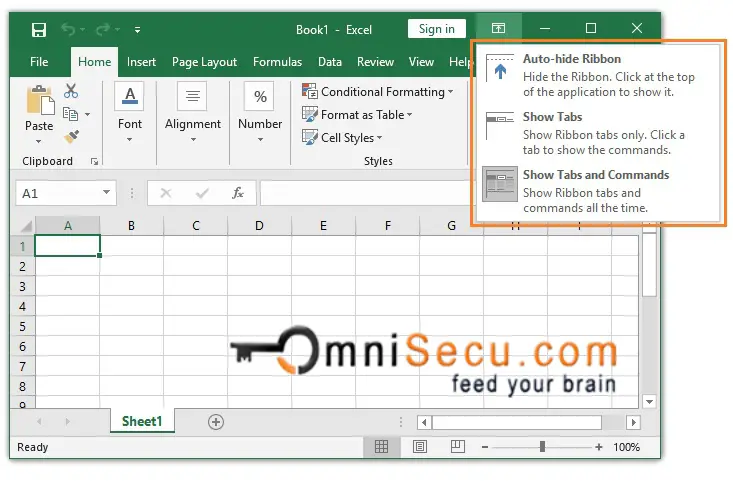This screenshot has width=733, height=481.
Task: Switch to Page Break Preview icon
Action: point(458,446)
